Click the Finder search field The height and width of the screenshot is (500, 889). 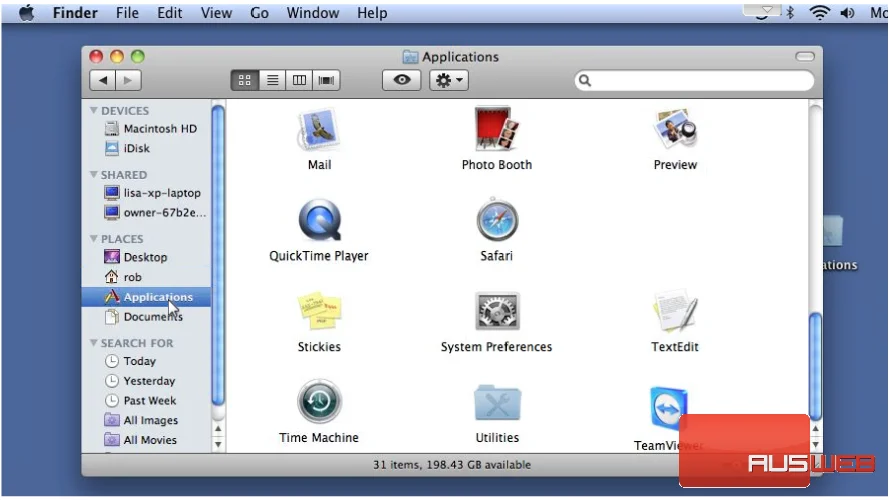pyautogui.click(x=695, y=80)
